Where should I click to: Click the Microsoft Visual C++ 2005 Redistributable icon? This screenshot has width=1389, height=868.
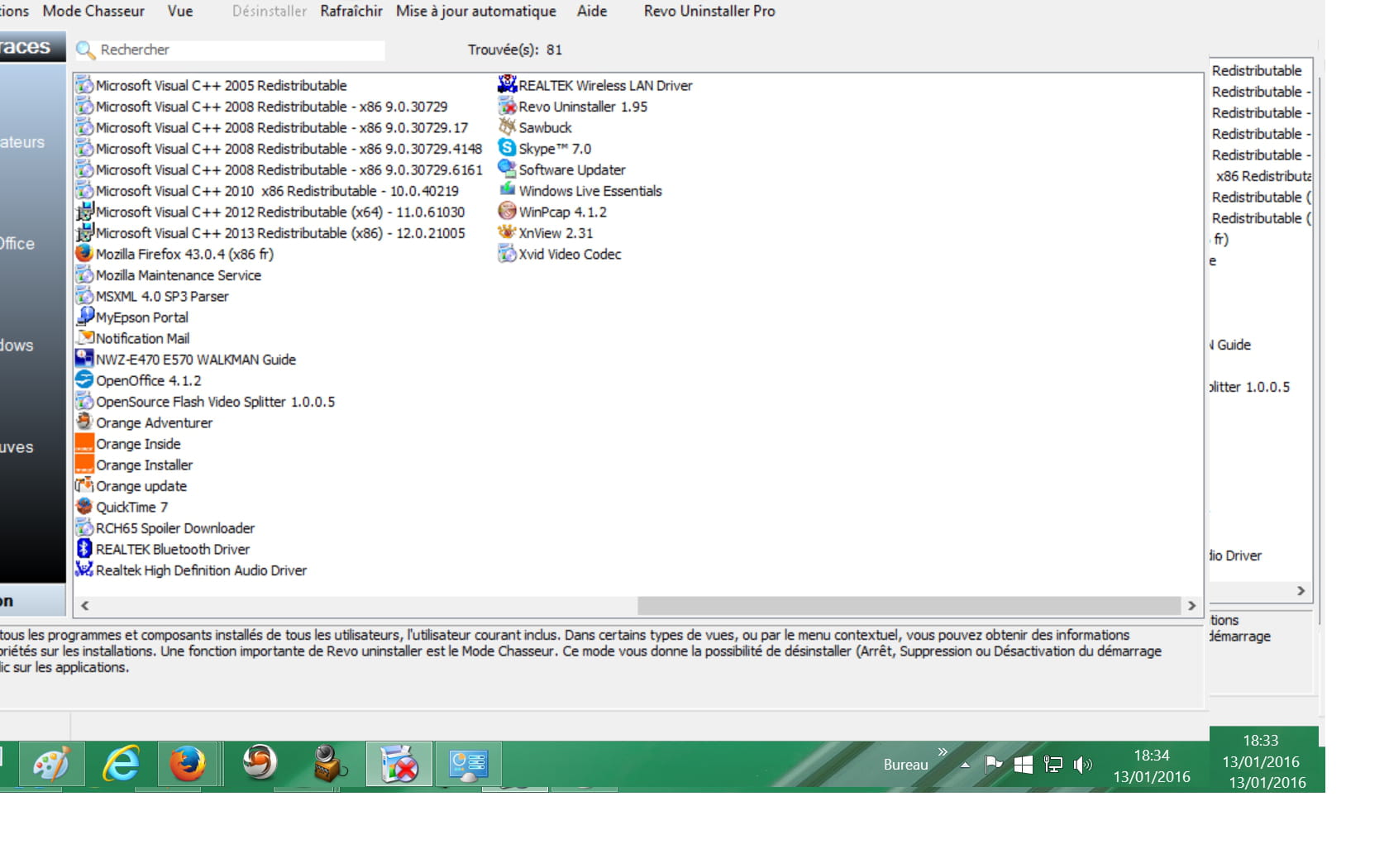pos(84,84)
